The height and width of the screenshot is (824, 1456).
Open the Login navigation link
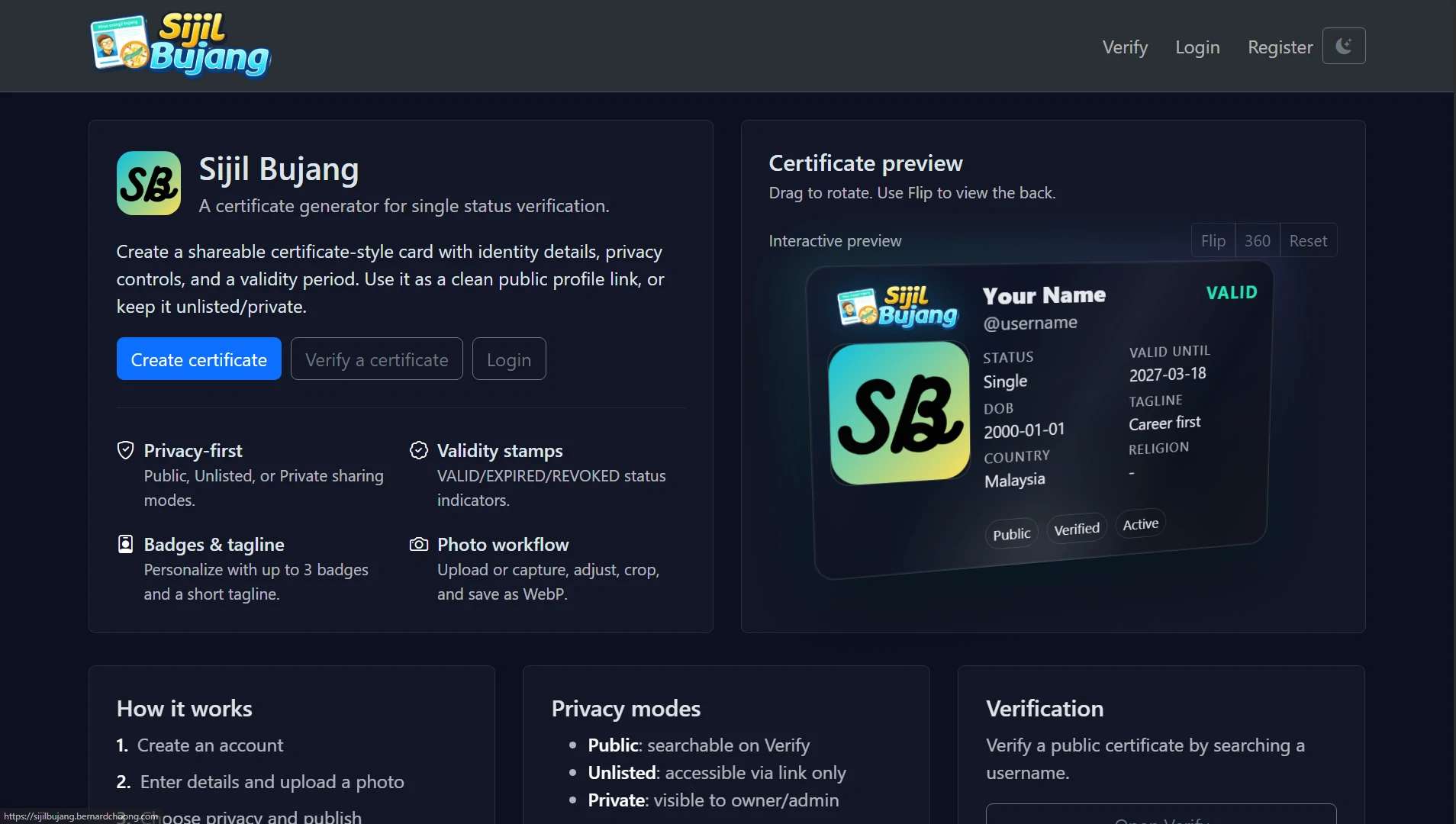(x=1197, y=47)
